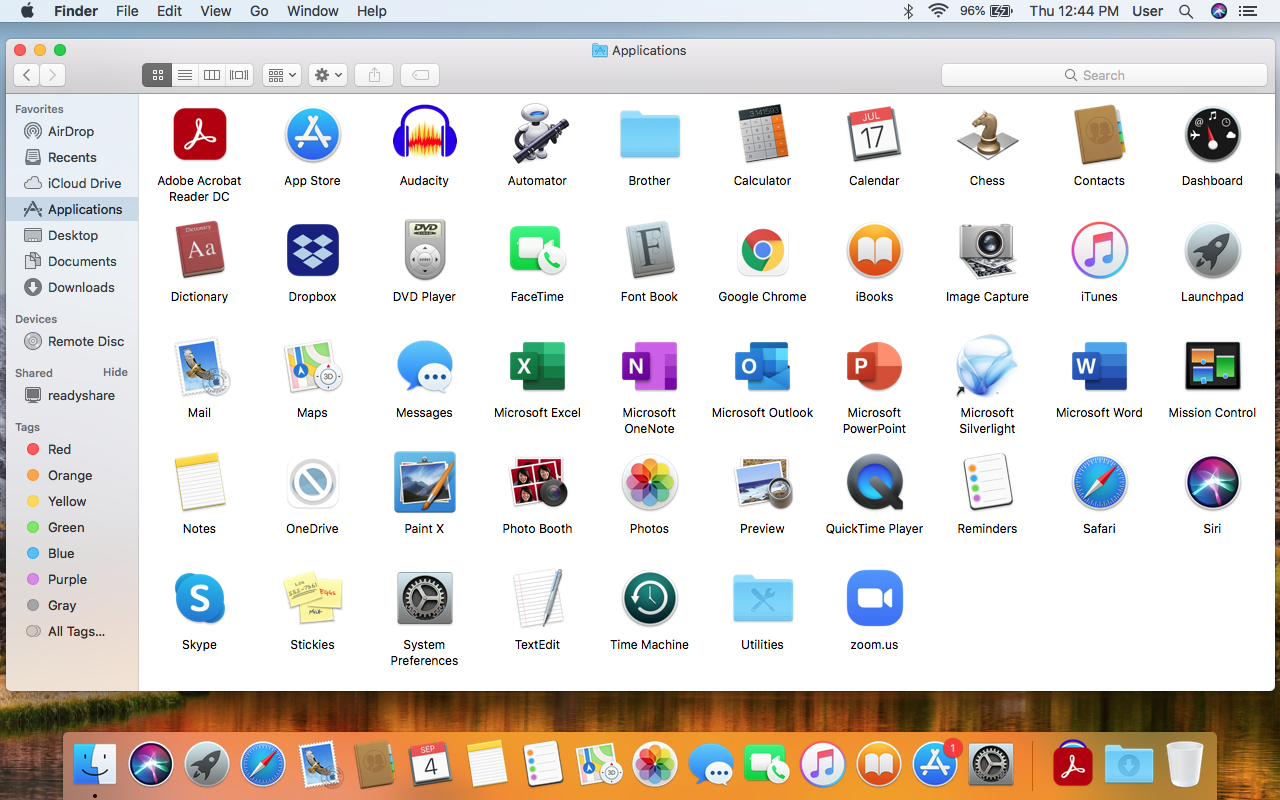The height and width of the screenshot is (800, 1280).
Task: Open the Window menu
Action: (x=313, y=11)
